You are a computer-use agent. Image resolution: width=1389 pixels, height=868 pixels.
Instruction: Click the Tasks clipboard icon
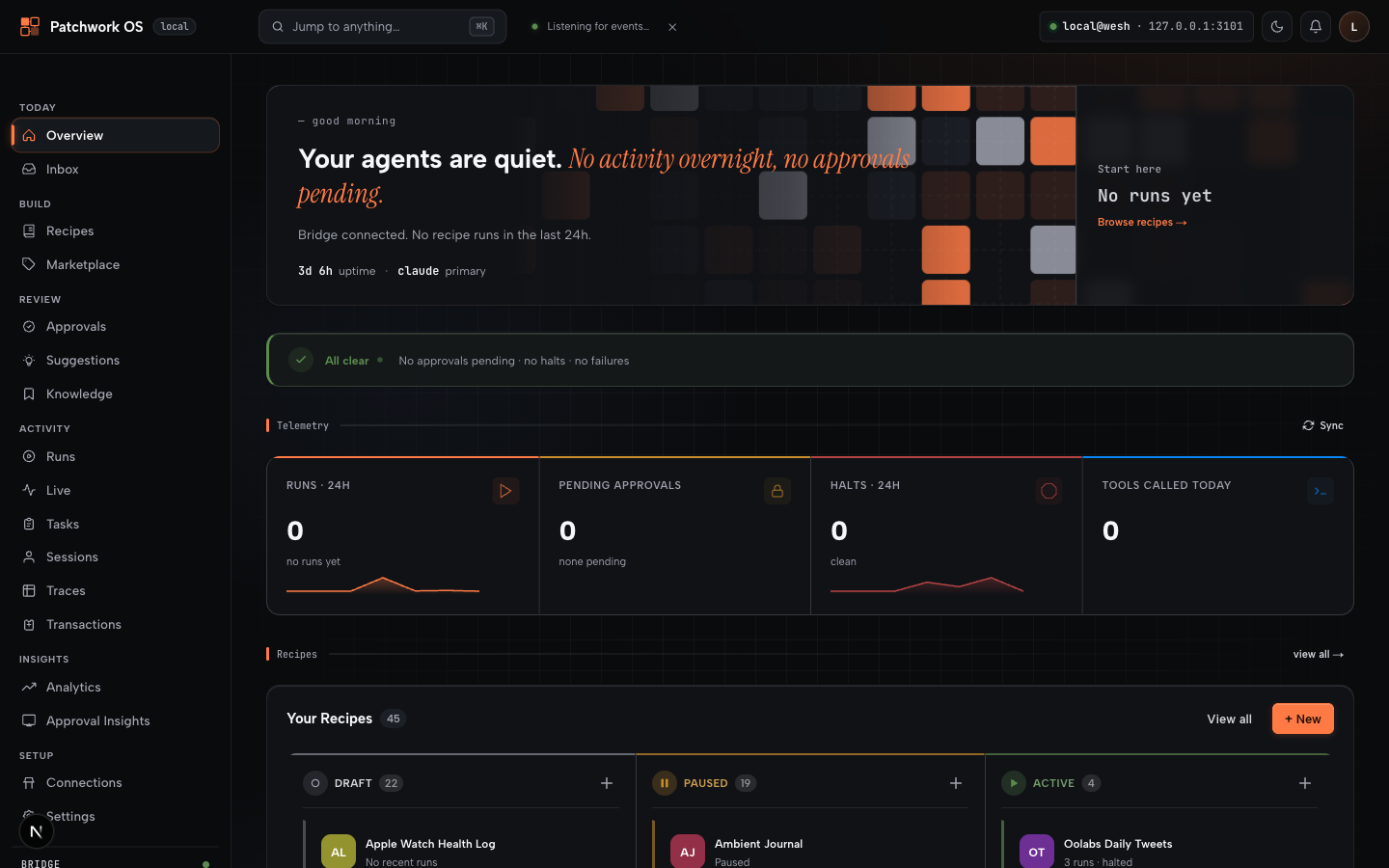click(29, 524)
